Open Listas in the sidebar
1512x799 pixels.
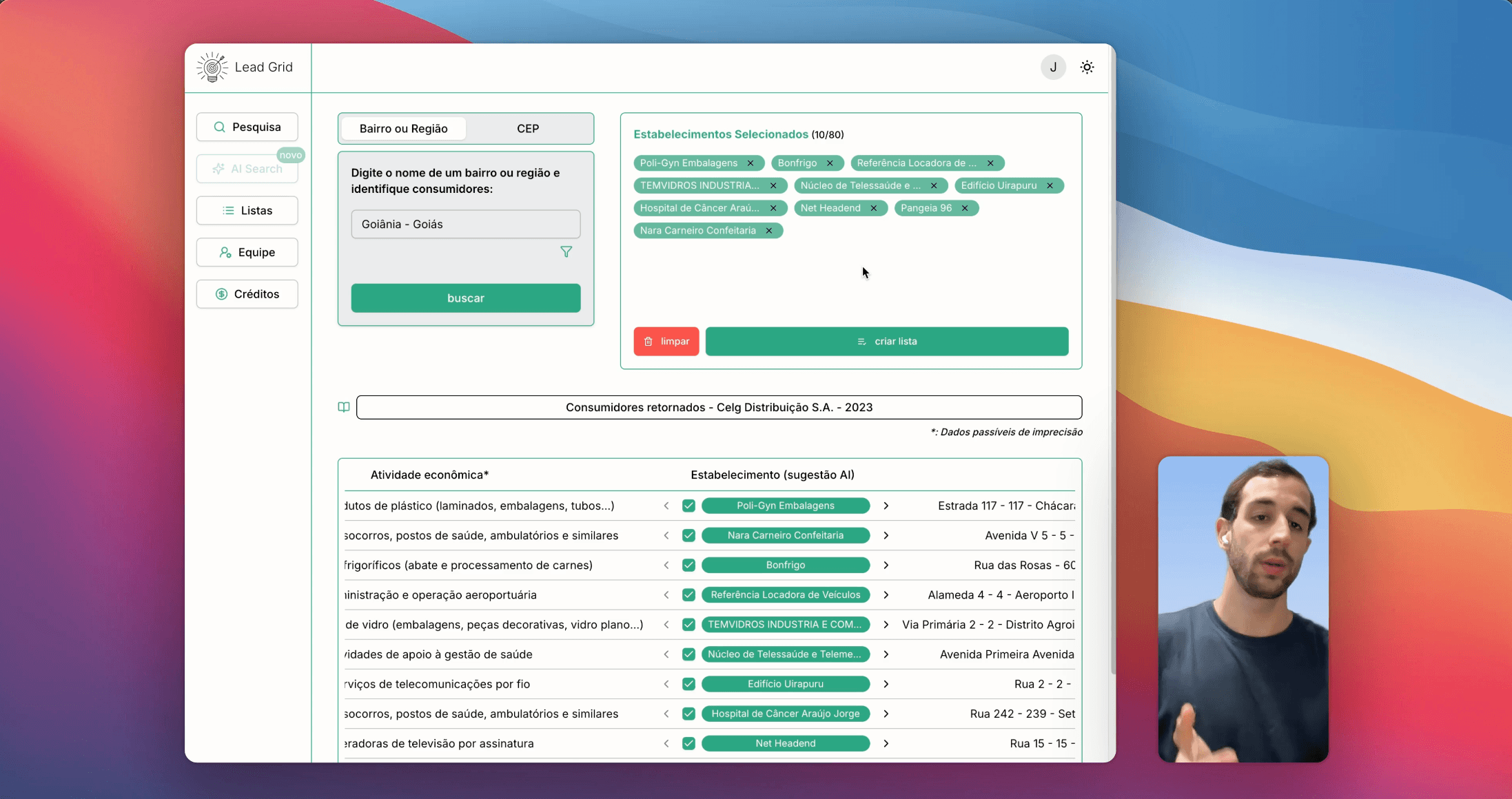247,211
